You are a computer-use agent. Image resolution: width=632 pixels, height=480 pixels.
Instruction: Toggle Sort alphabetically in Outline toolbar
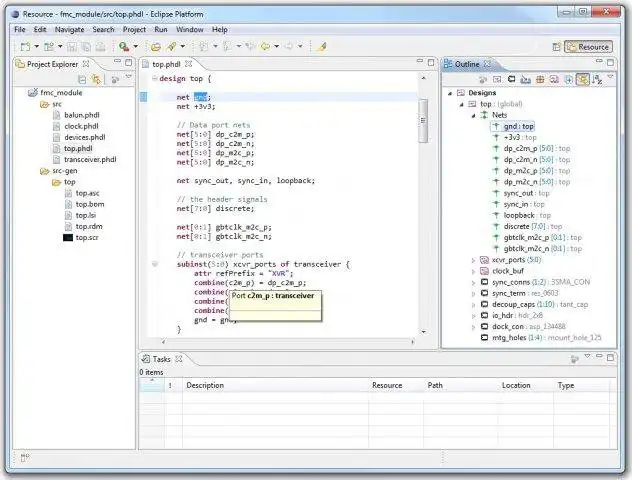[597, 79]
